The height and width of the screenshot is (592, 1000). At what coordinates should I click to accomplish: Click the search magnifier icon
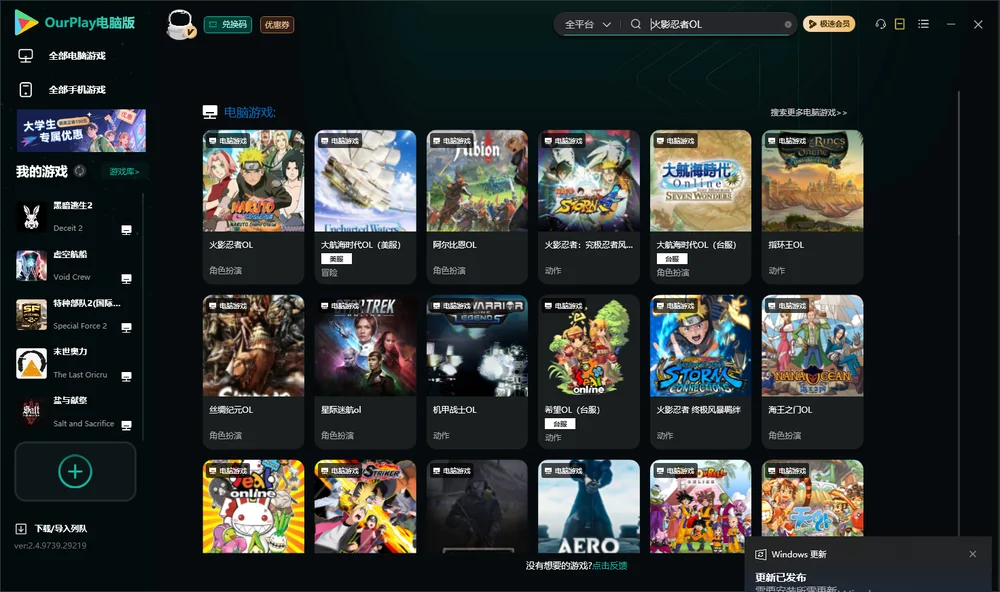(x=636, y=24)
